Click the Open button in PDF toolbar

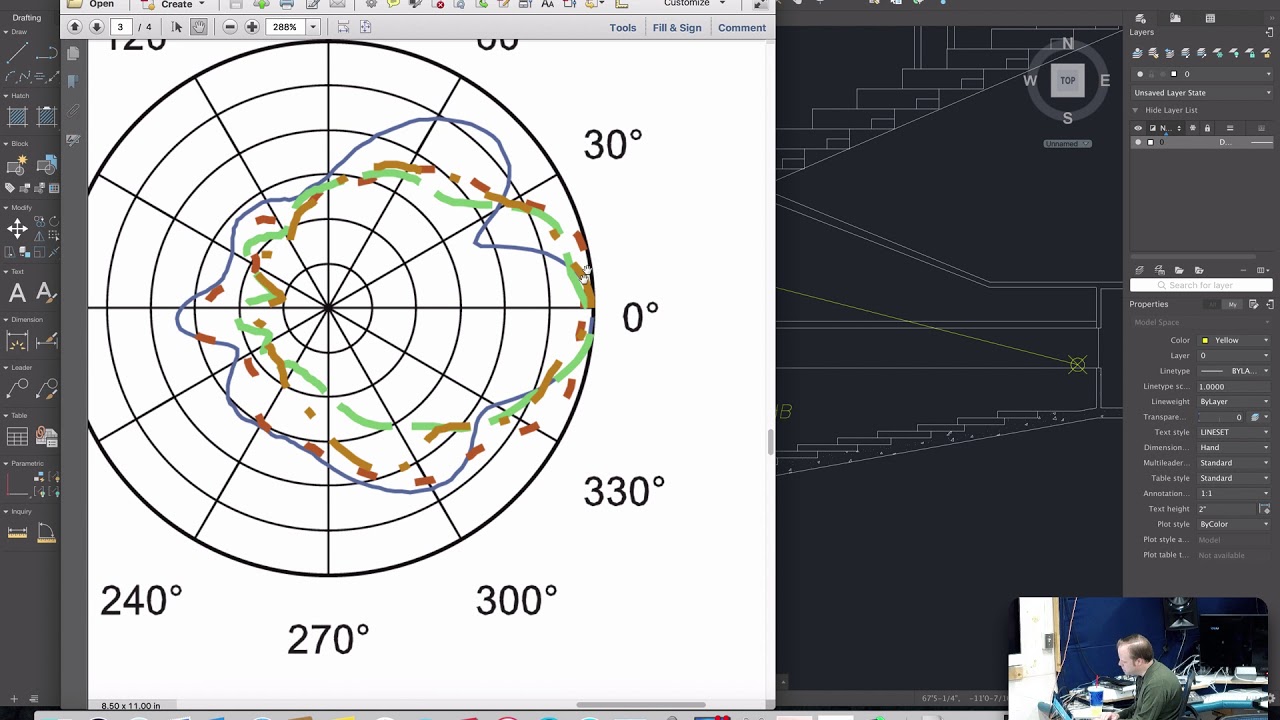coord(92,4)
